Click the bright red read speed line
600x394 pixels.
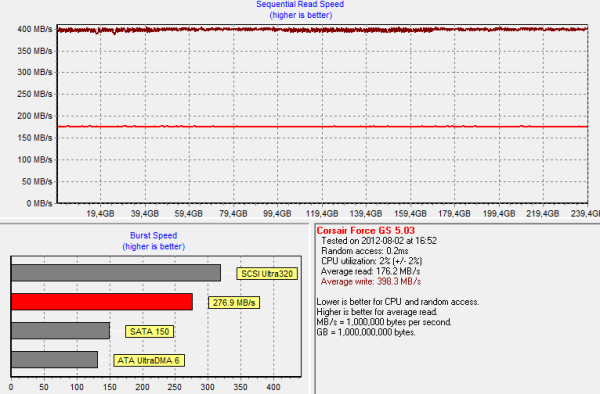pos(322,126)
